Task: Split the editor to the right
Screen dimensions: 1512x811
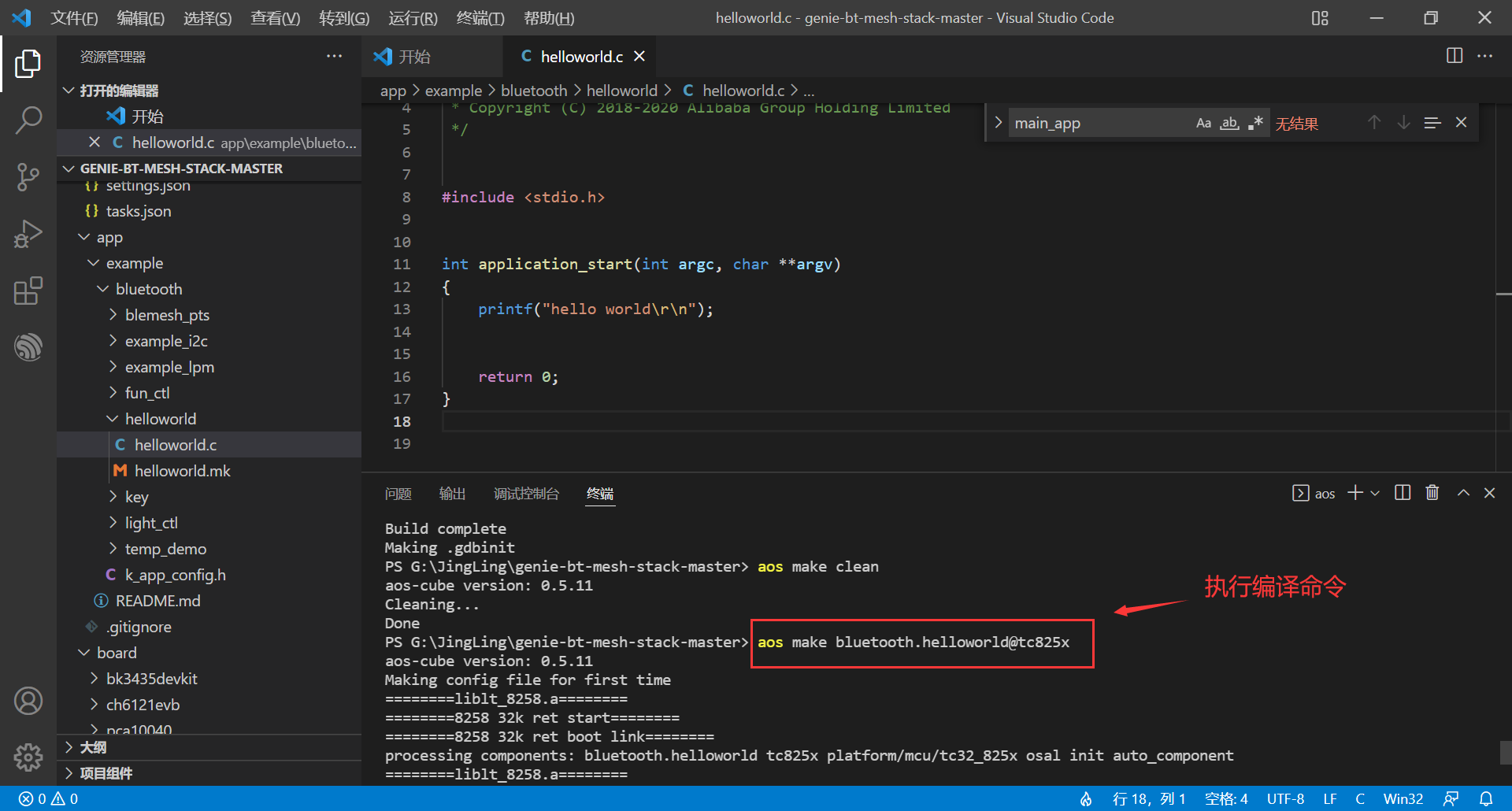Action: 1454,56
